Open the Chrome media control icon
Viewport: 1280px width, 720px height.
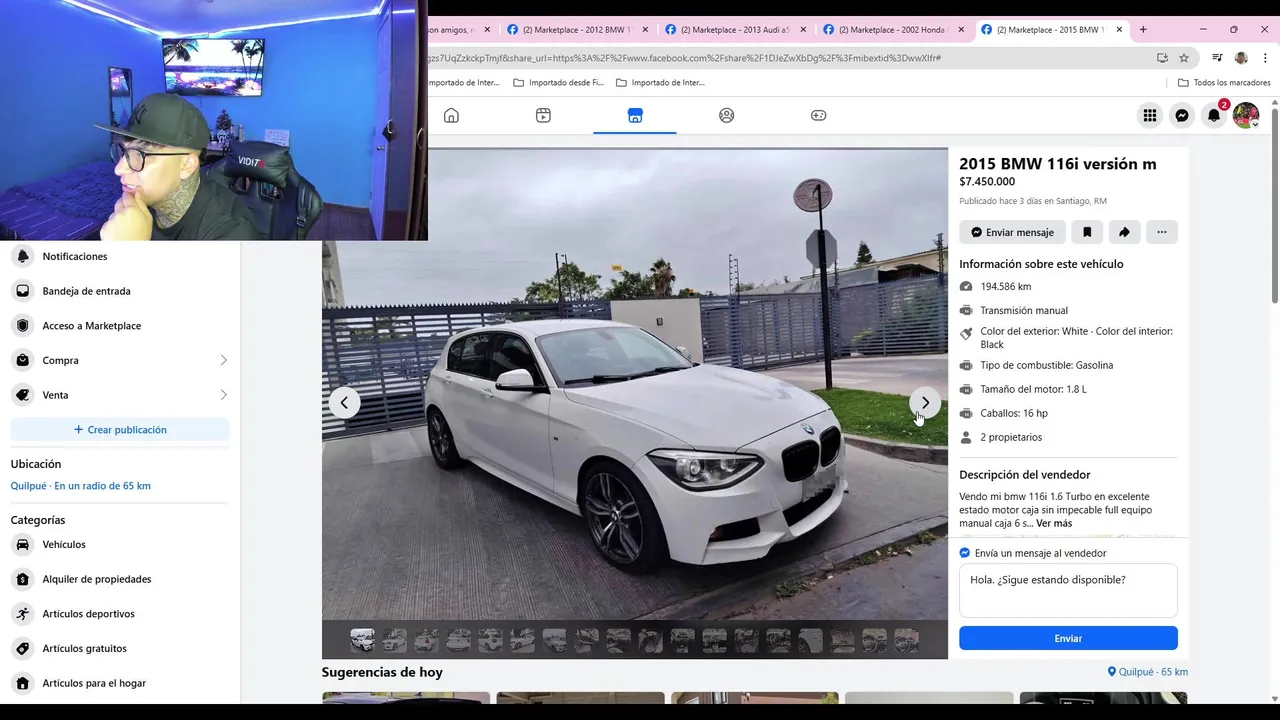(x=1217, y=58)
